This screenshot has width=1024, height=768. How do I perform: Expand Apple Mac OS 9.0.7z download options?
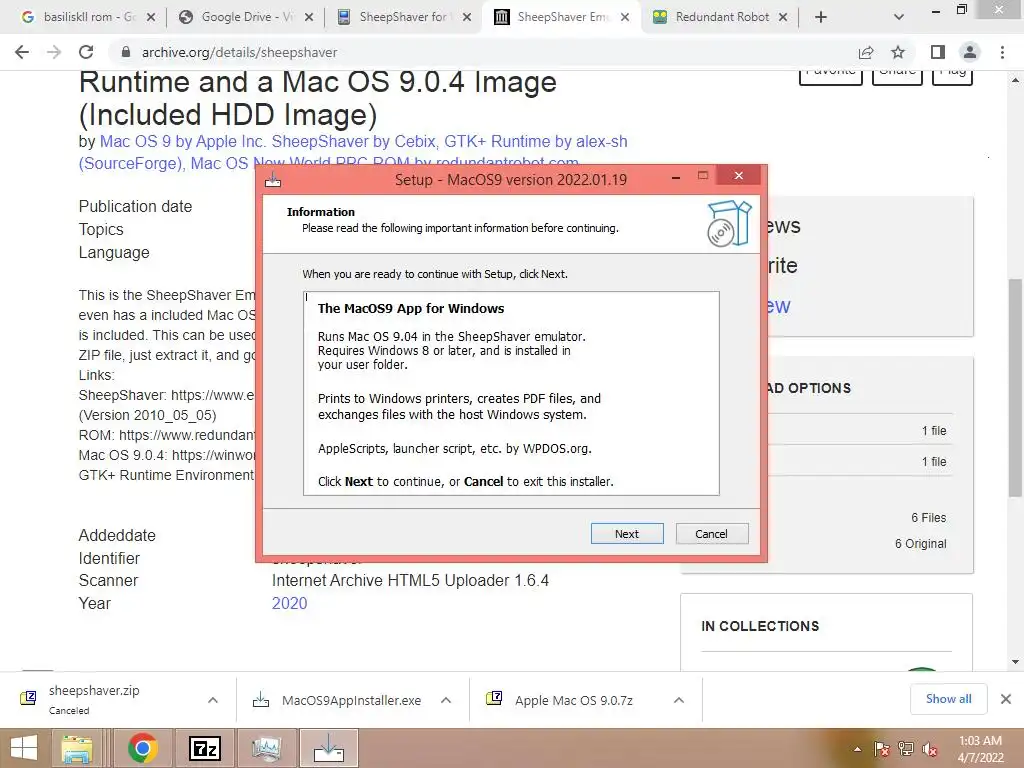pyautogui.click(x=679, y=700)
